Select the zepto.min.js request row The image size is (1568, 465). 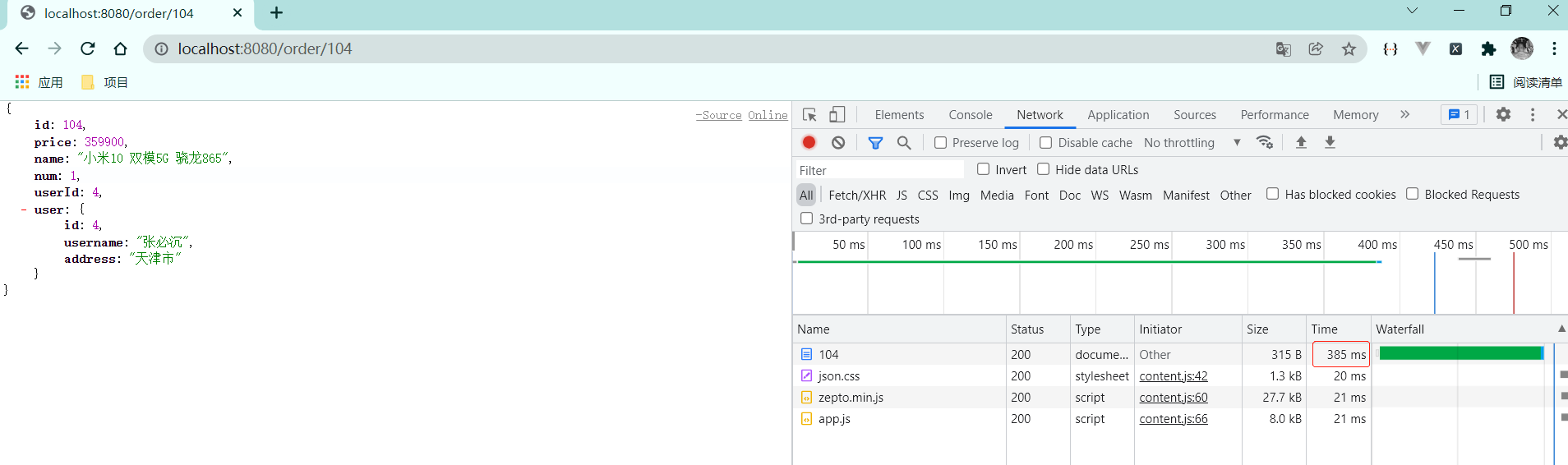click(x=1180, y=397)
